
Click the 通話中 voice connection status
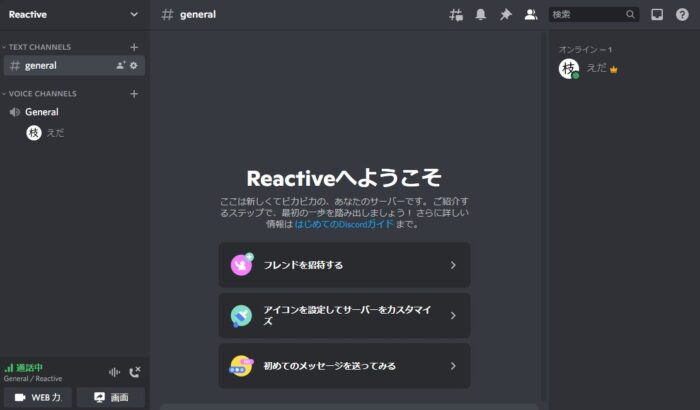(29, 368)
